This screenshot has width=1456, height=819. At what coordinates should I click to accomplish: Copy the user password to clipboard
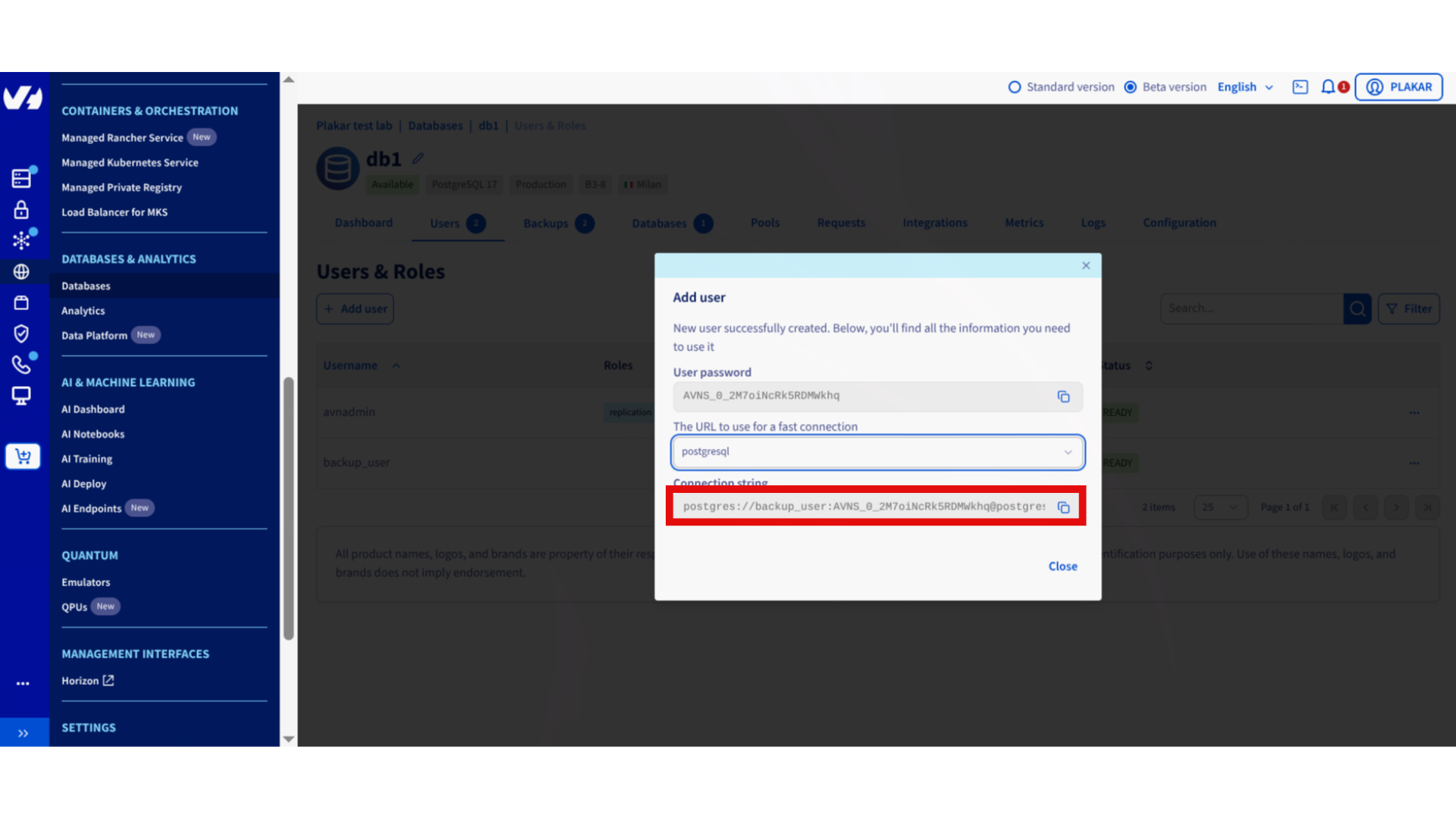(x=1063, y=396)
